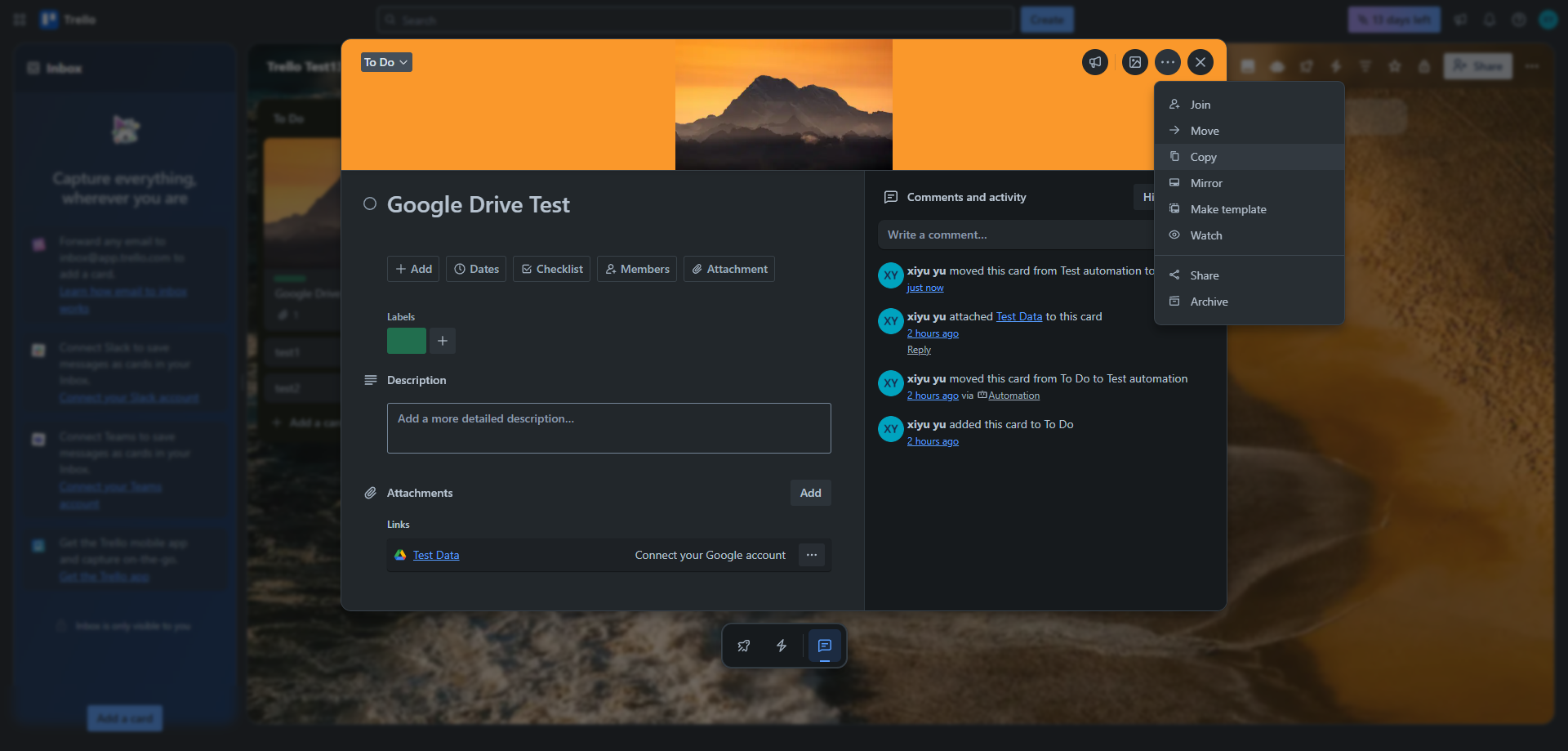Add a Checklist to the card

(551, 269)
